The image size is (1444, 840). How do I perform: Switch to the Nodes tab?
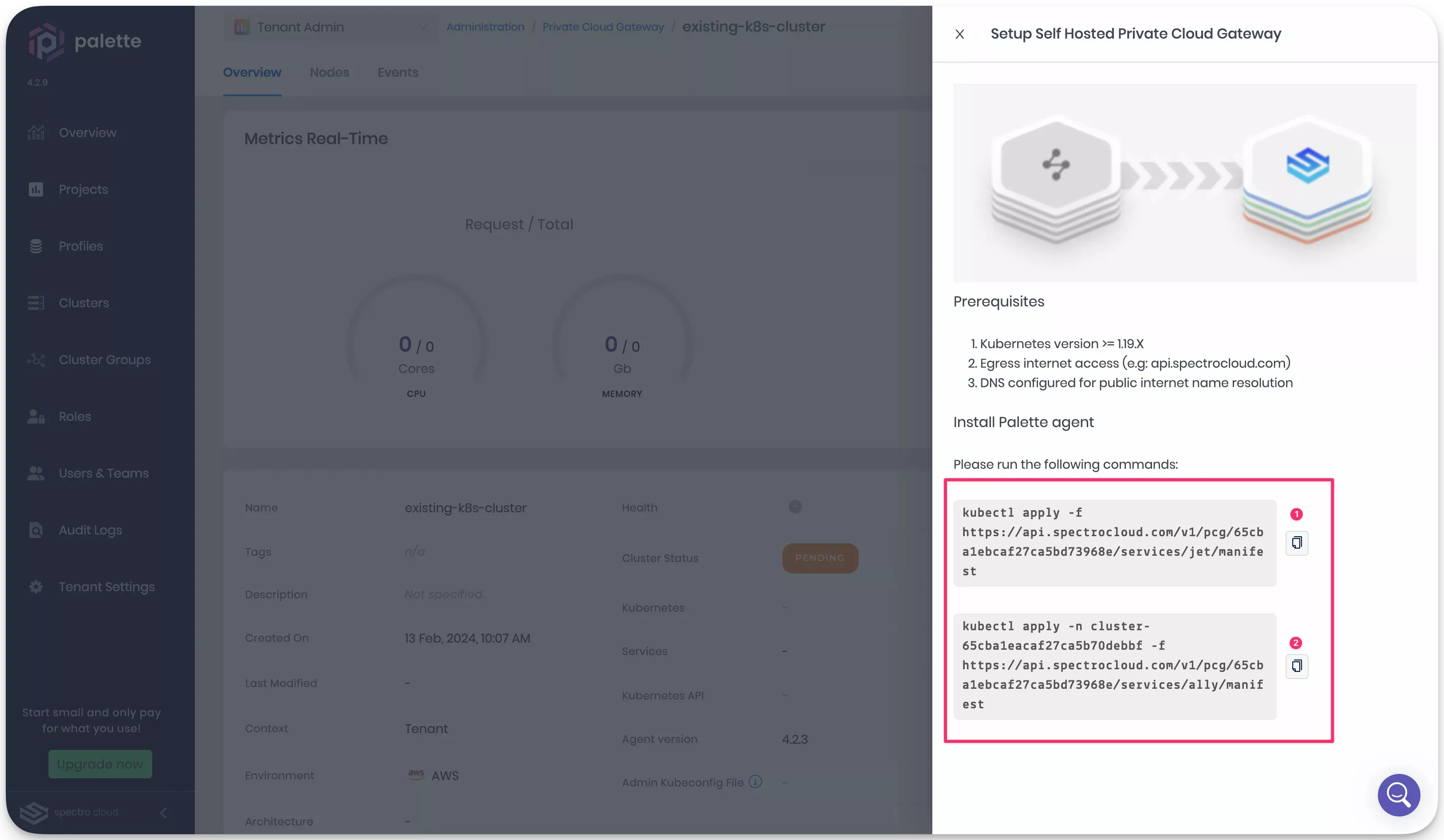328,72
